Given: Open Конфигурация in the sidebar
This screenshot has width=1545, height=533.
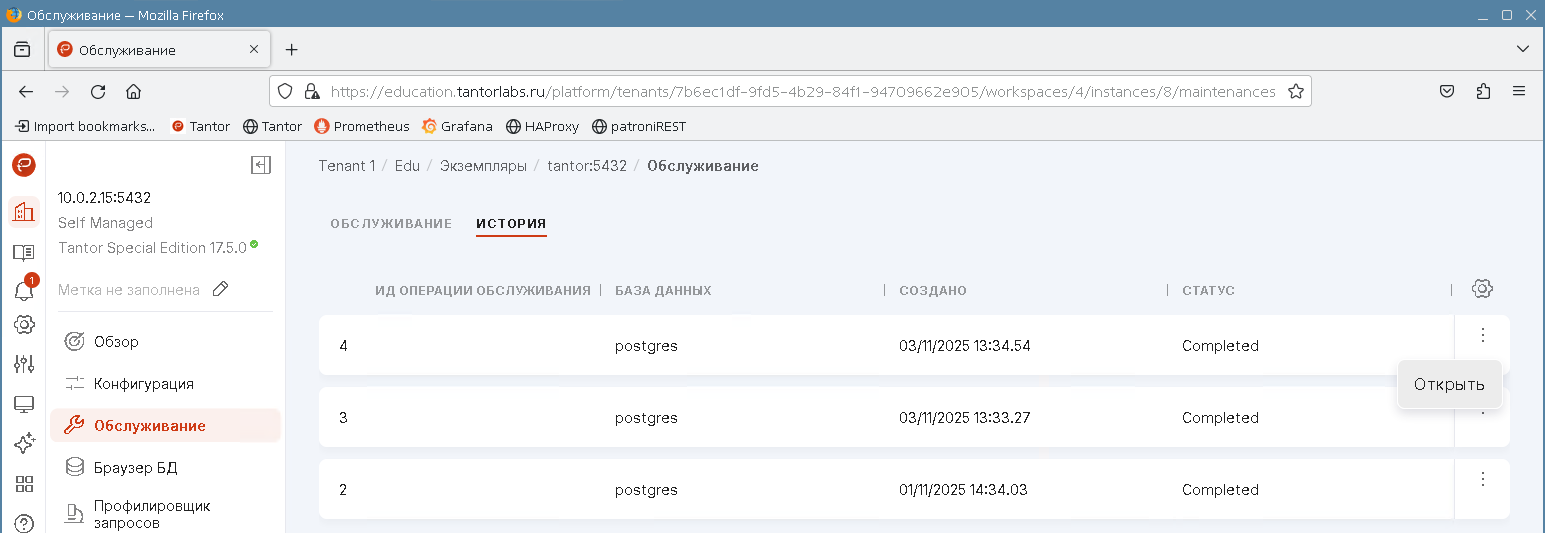Looking at the screenshot, I should pos(144,384).
